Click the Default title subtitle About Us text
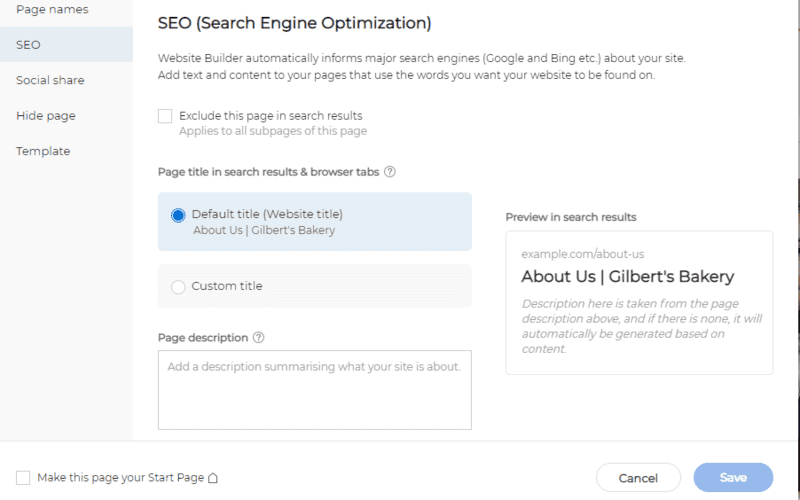Image resolution: width=800 pixels, height=500 pixels. 264,230
